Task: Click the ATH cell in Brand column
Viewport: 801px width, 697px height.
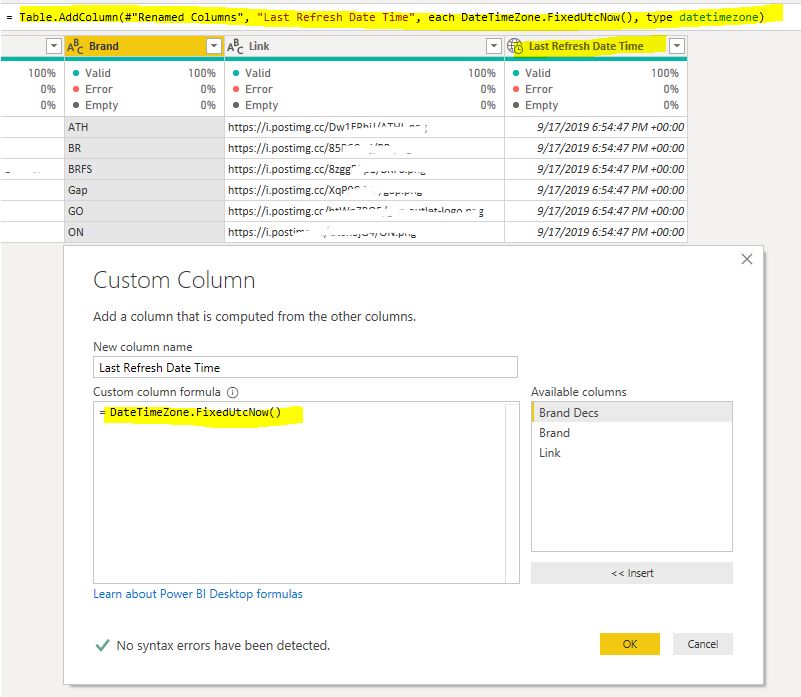Action: tap(144, 127)
